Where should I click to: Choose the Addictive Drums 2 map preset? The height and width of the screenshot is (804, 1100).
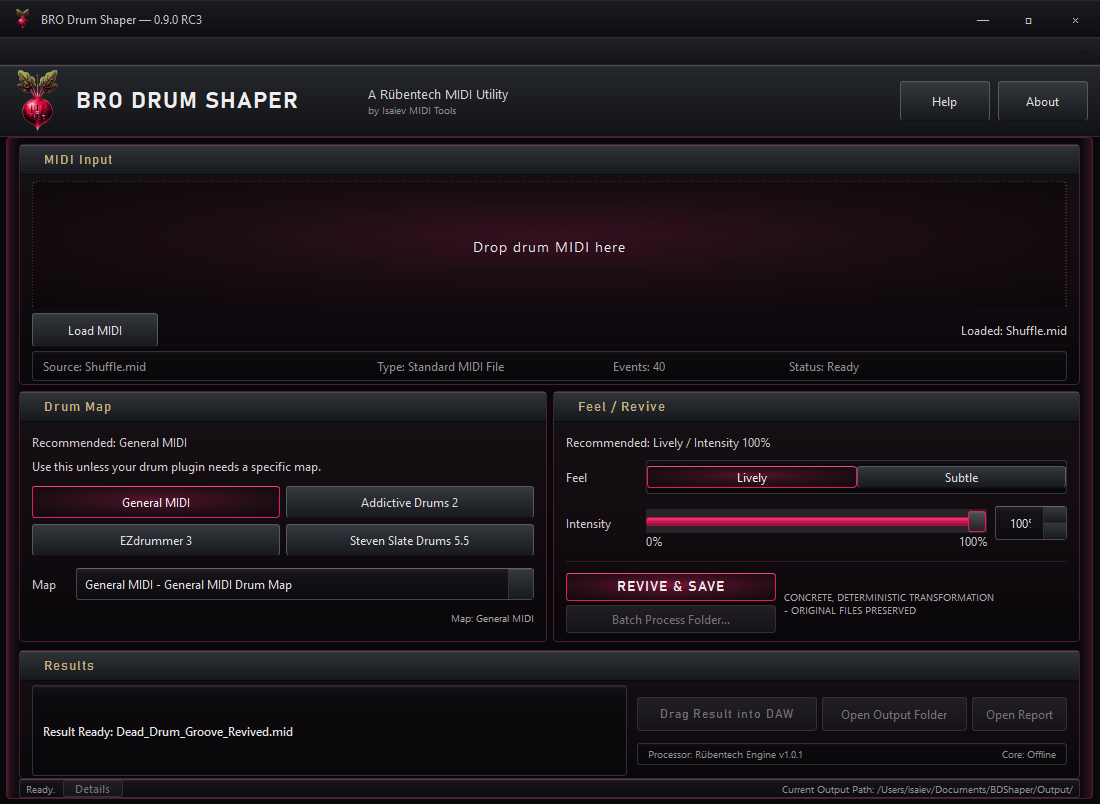[x=410, y=502]
